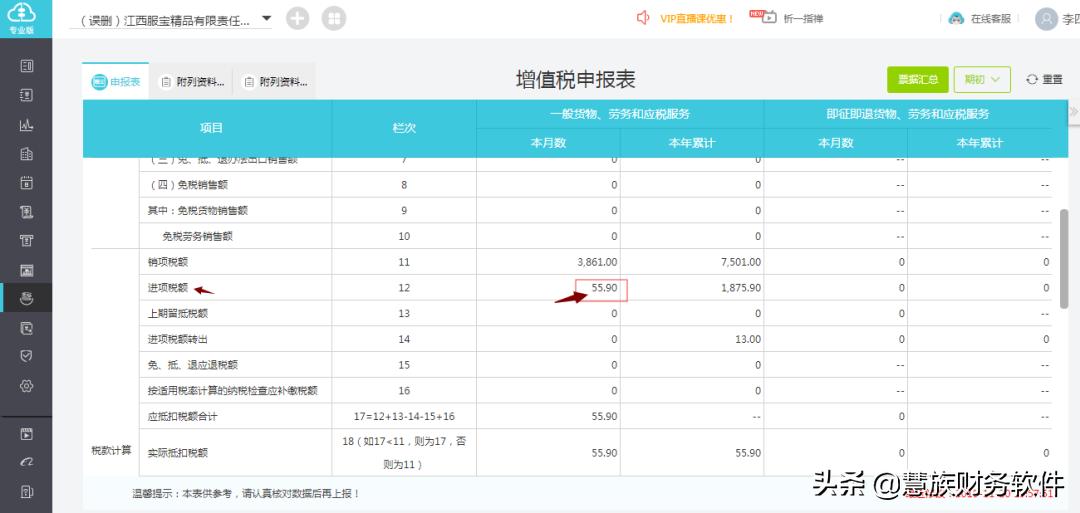Click the 栏次 column header

[404, 128]
